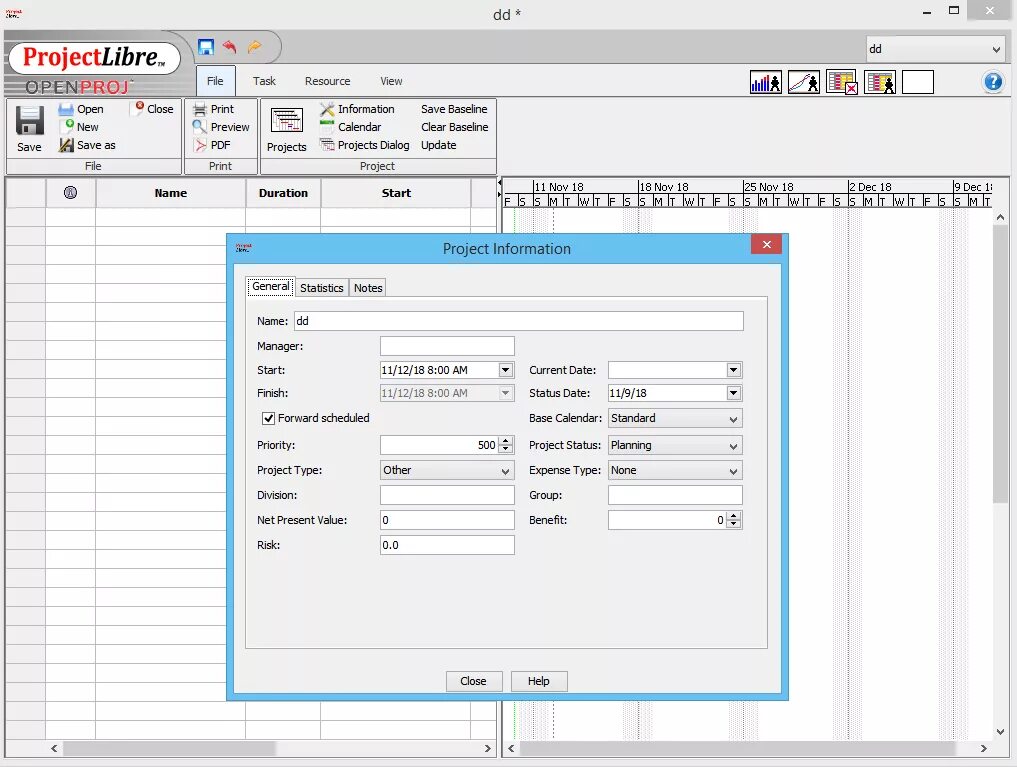This screenshot has height=767, width=1017.
Task: Click Clear Baseline
Action: [455, 127]
